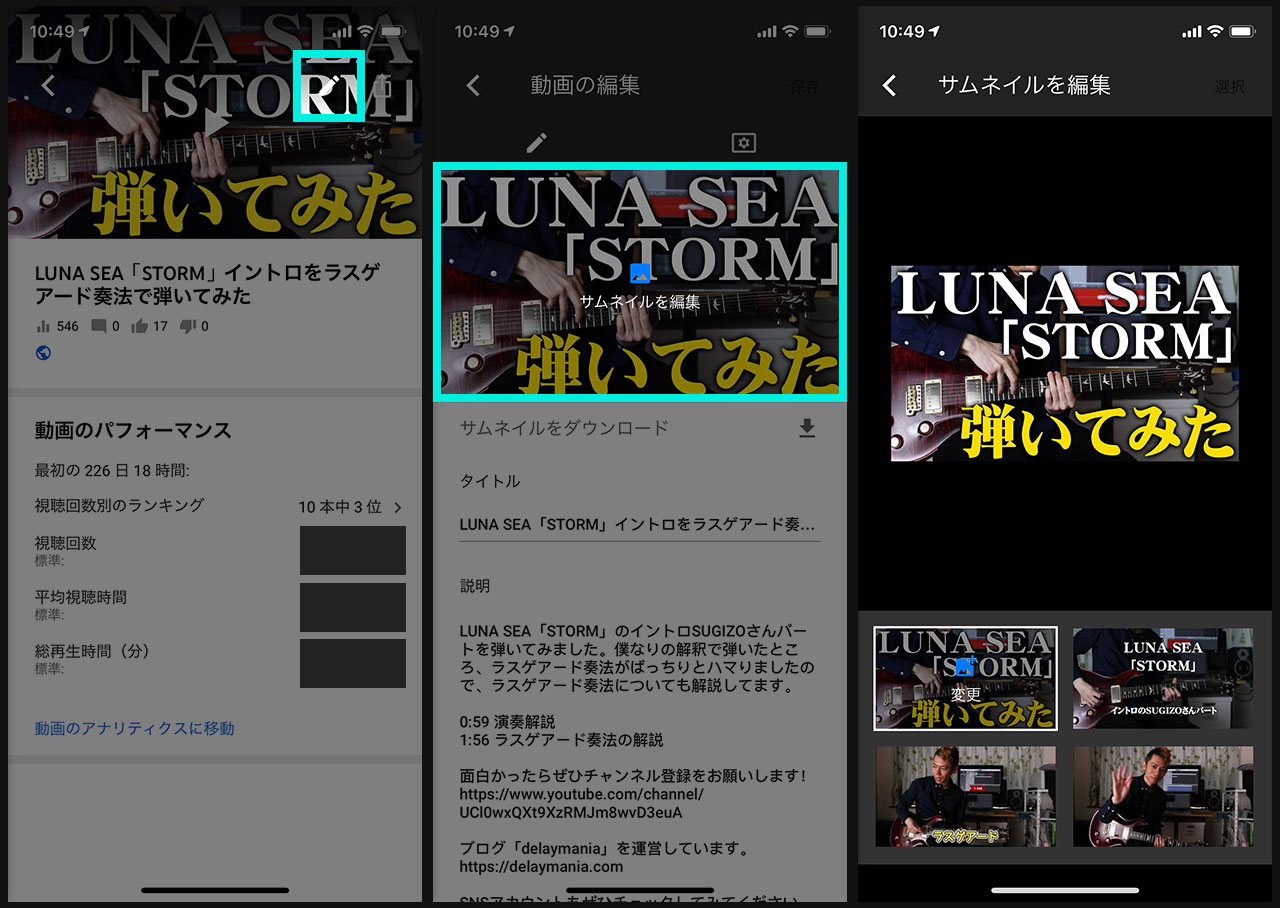Tap the 動画の編集 screen title
Viewport: 1280px width, 908px height.
585,86
